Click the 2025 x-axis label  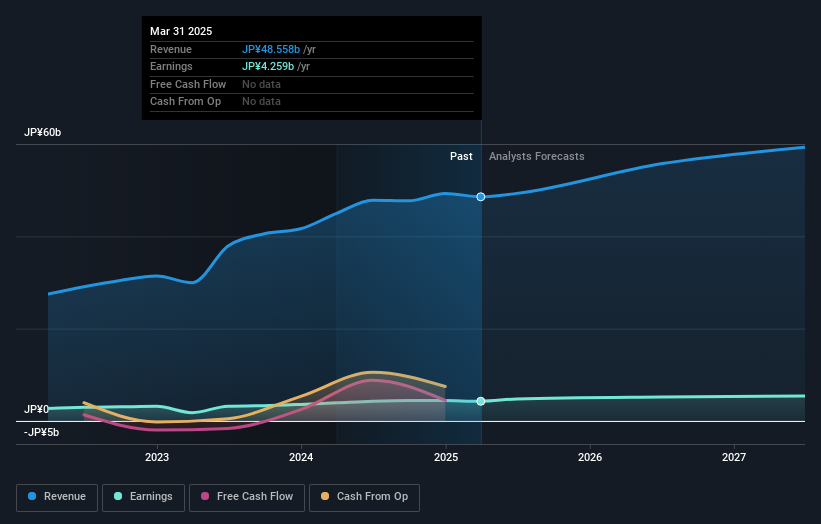tap(446, 457)
